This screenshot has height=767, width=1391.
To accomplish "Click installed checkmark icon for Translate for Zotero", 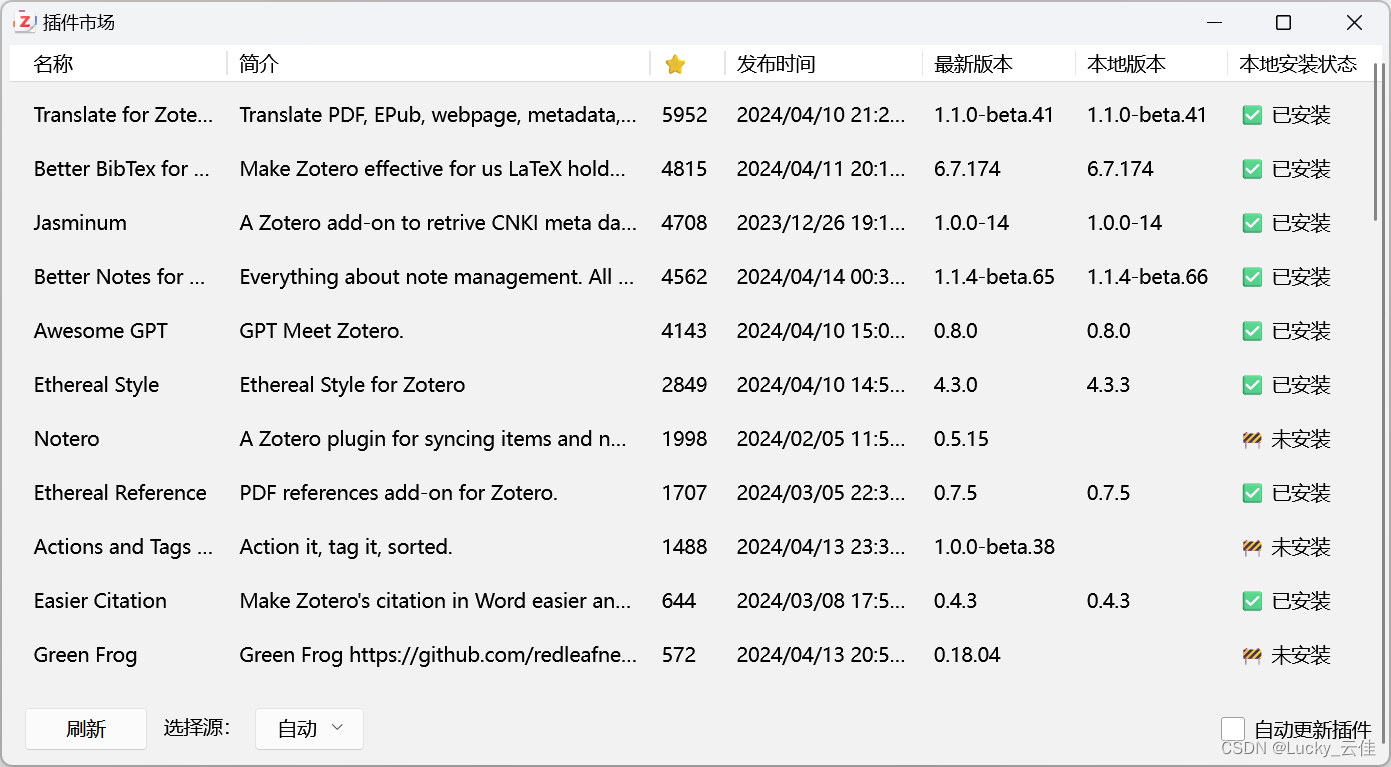I will pos(1252,115).
